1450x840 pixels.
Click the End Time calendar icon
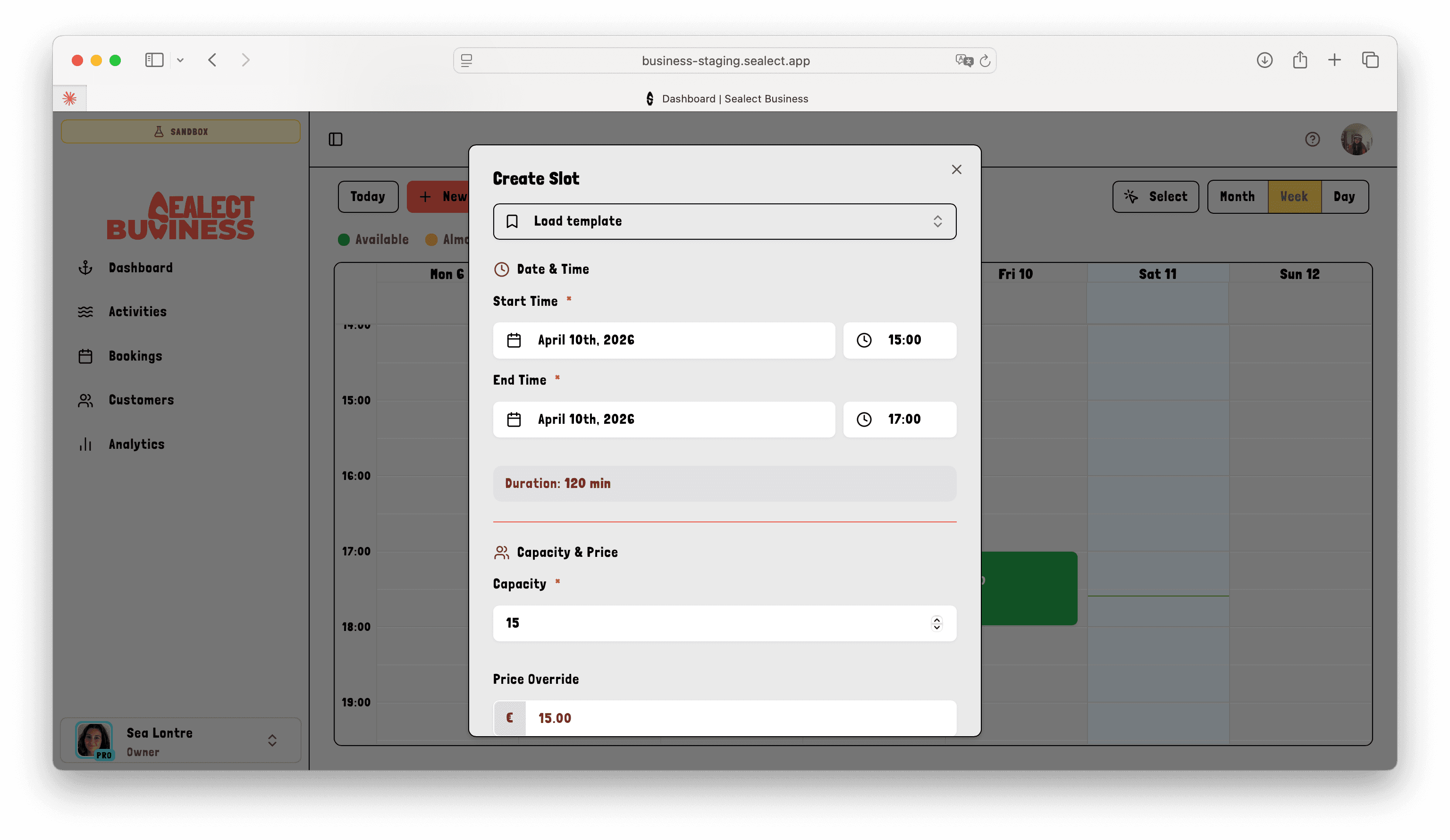coord(514,420)
